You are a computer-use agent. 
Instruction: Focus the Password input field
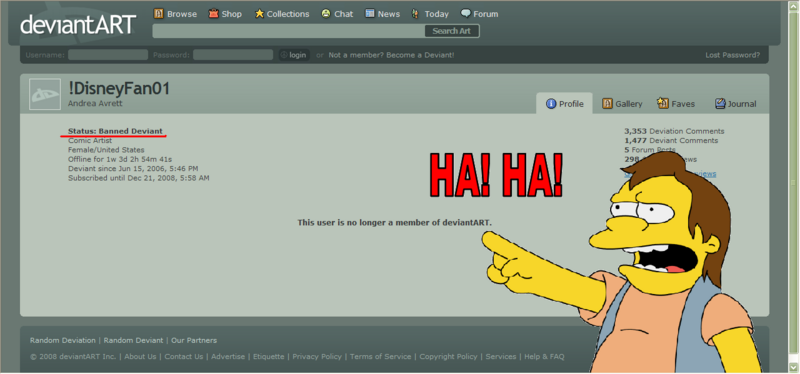(x=233, y=55)
